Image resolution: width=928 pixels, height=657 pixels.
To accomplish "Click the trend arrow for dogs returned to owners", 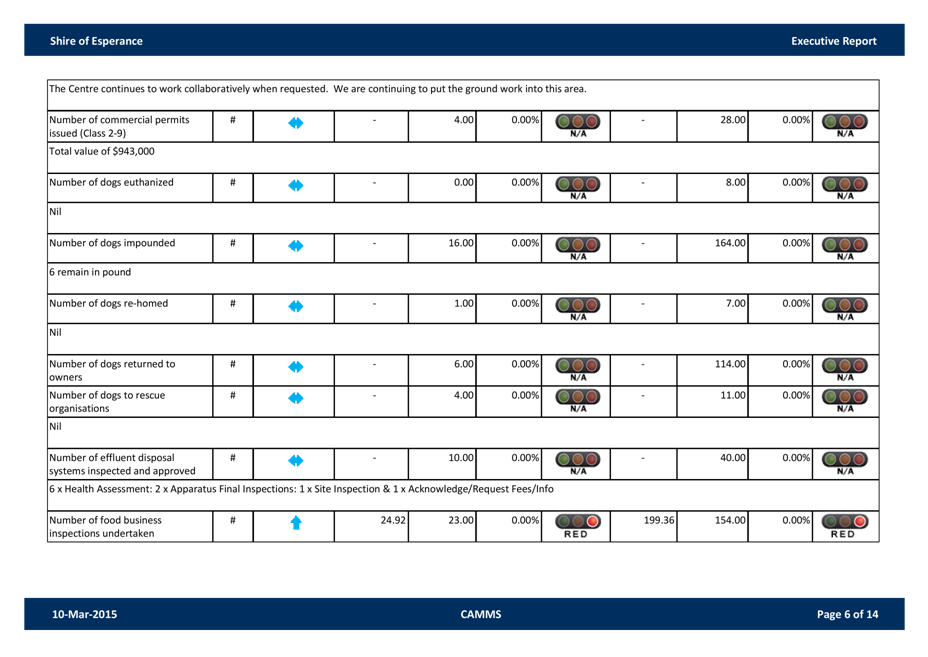I will tap(295, 367).
